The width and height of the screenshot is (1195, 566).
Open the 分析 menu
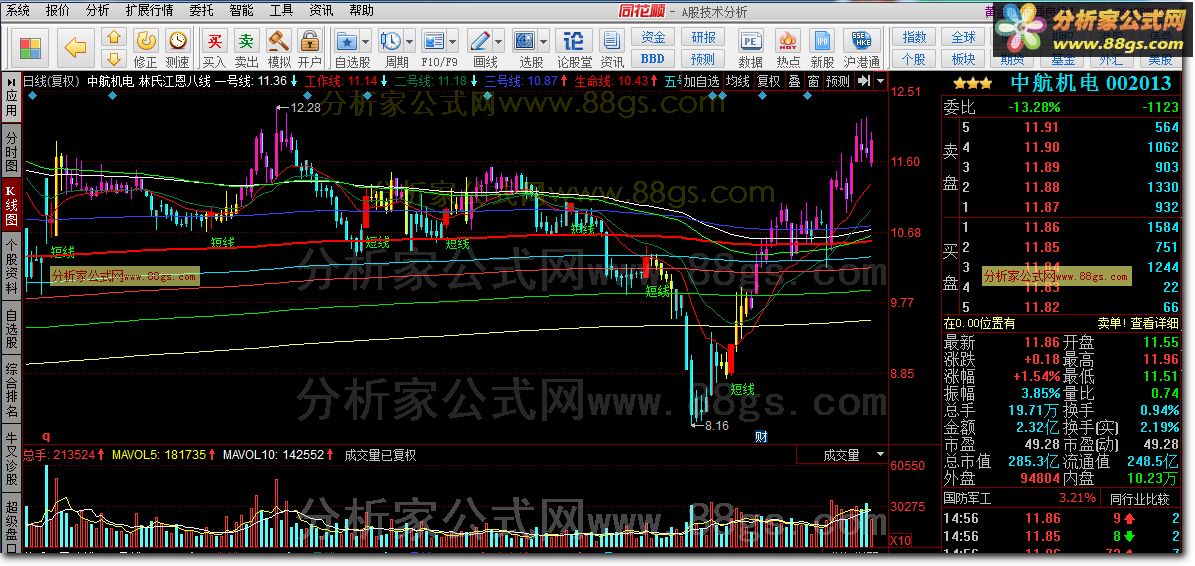tap(97, 11)
